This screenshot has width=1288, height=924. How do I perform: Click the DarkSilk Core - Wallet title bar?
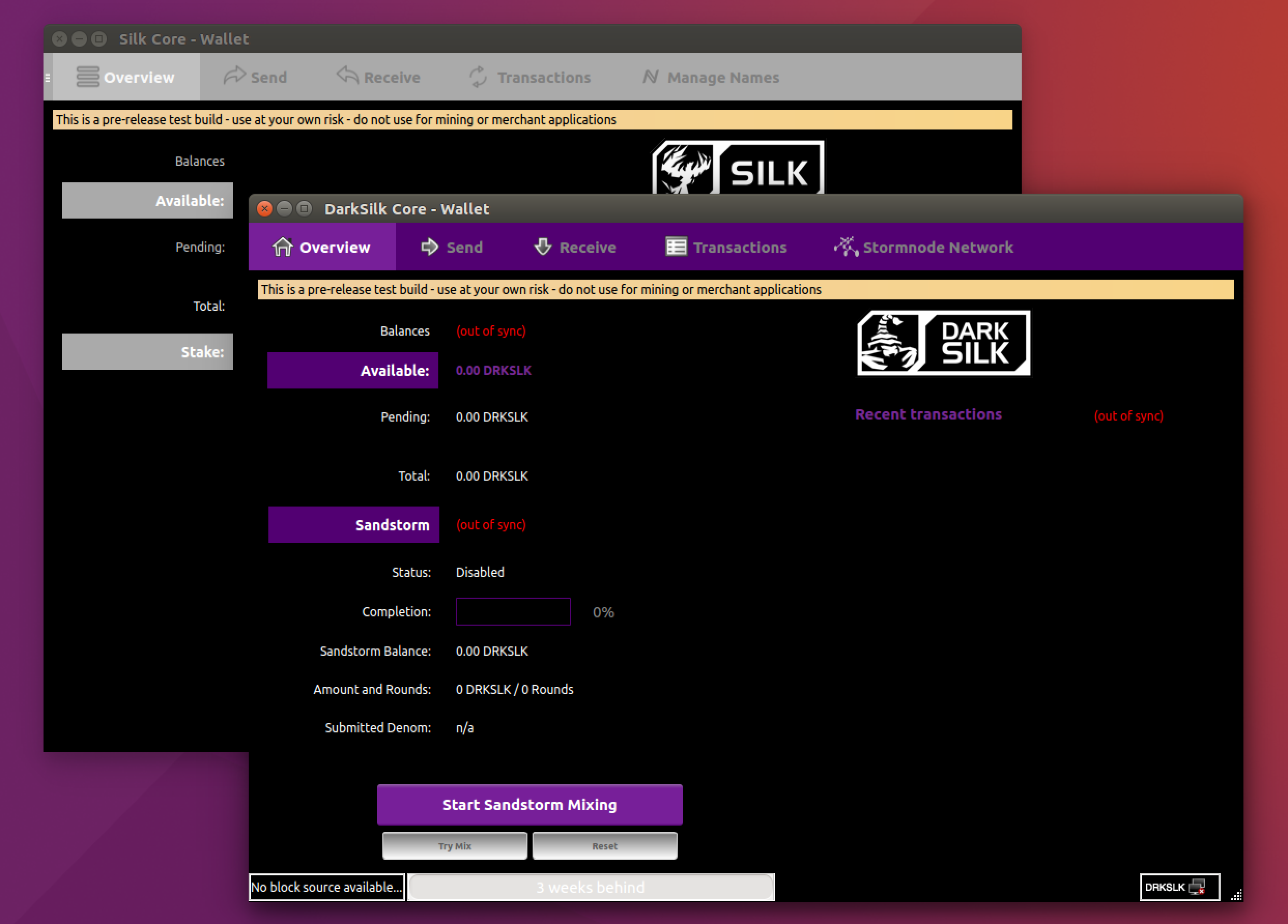coord(746,209)
